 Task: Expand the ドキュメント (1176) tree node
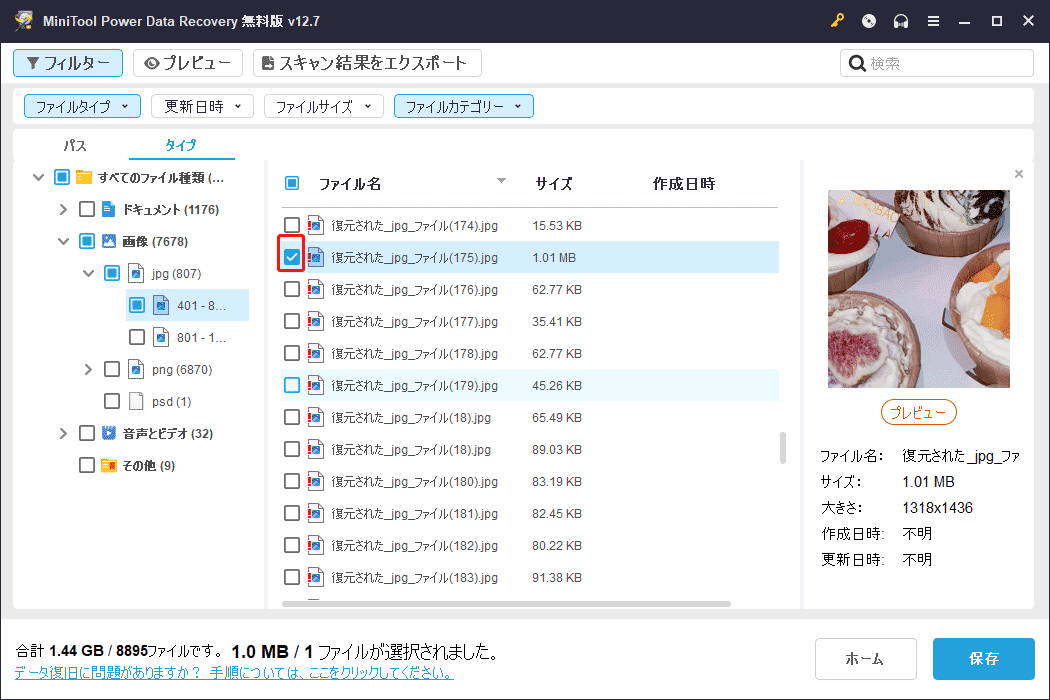[x=63, y=209]
